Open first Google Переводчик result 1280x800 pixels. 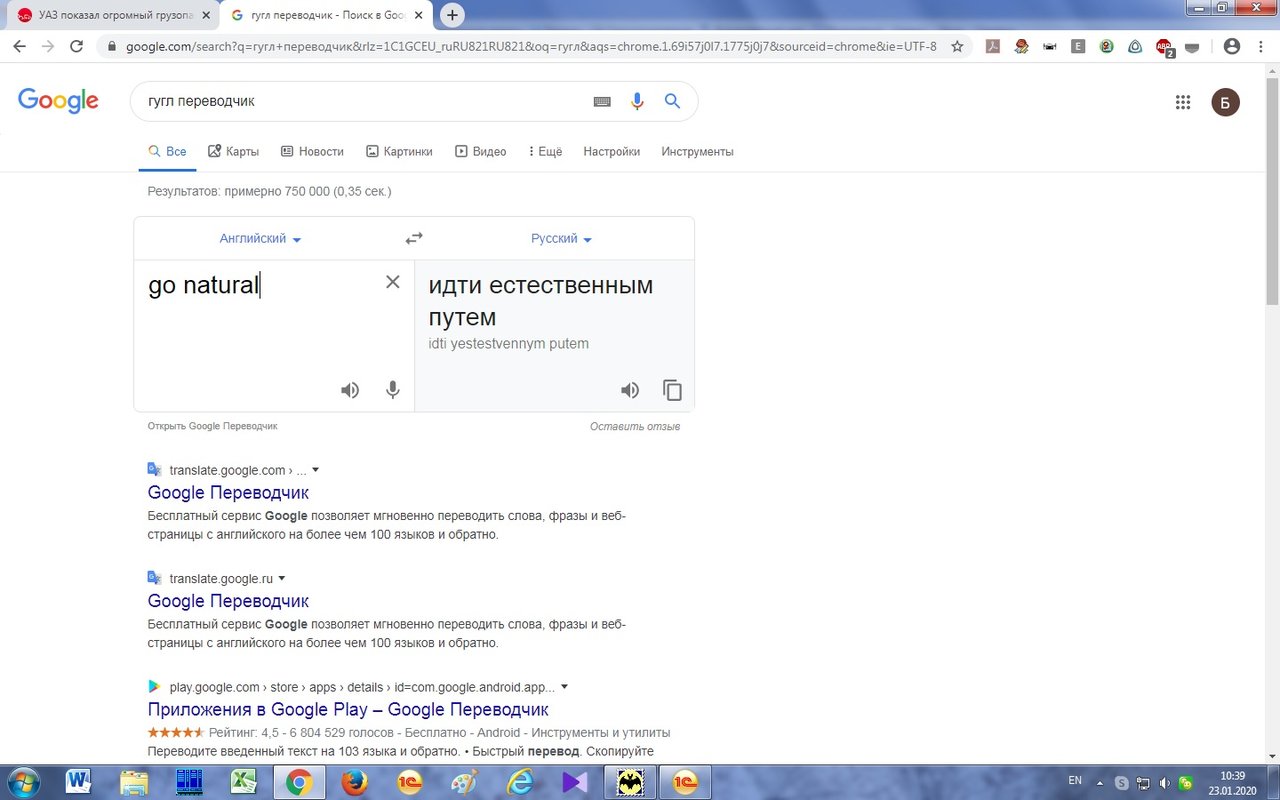(x=228, y=493)
